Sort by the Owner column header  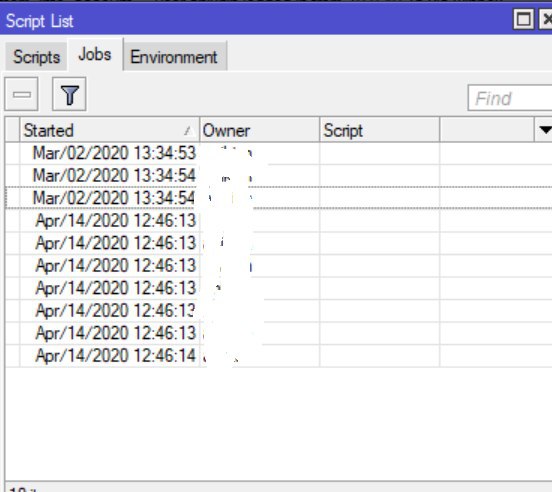[x=259, y=130]
